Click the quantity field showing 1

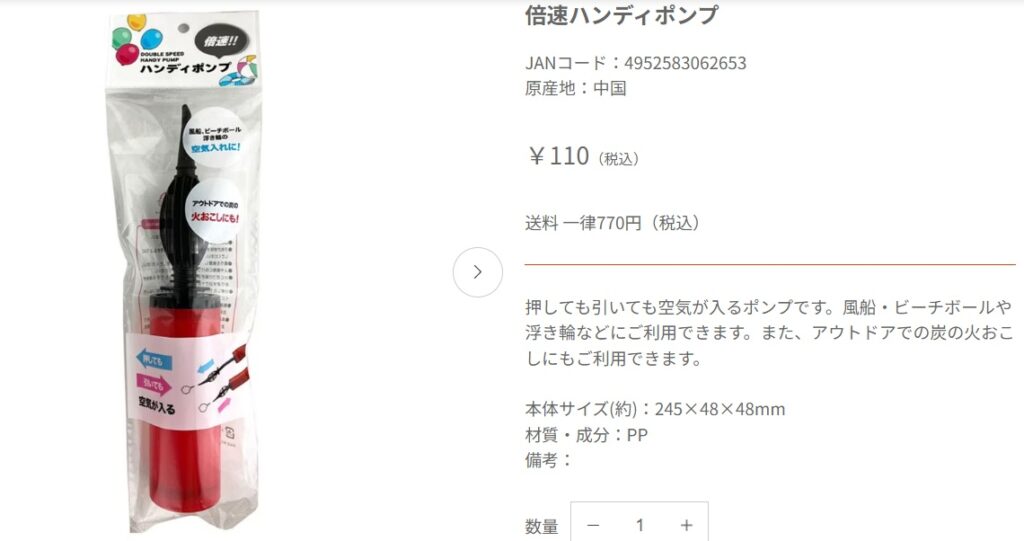(639, 525)
